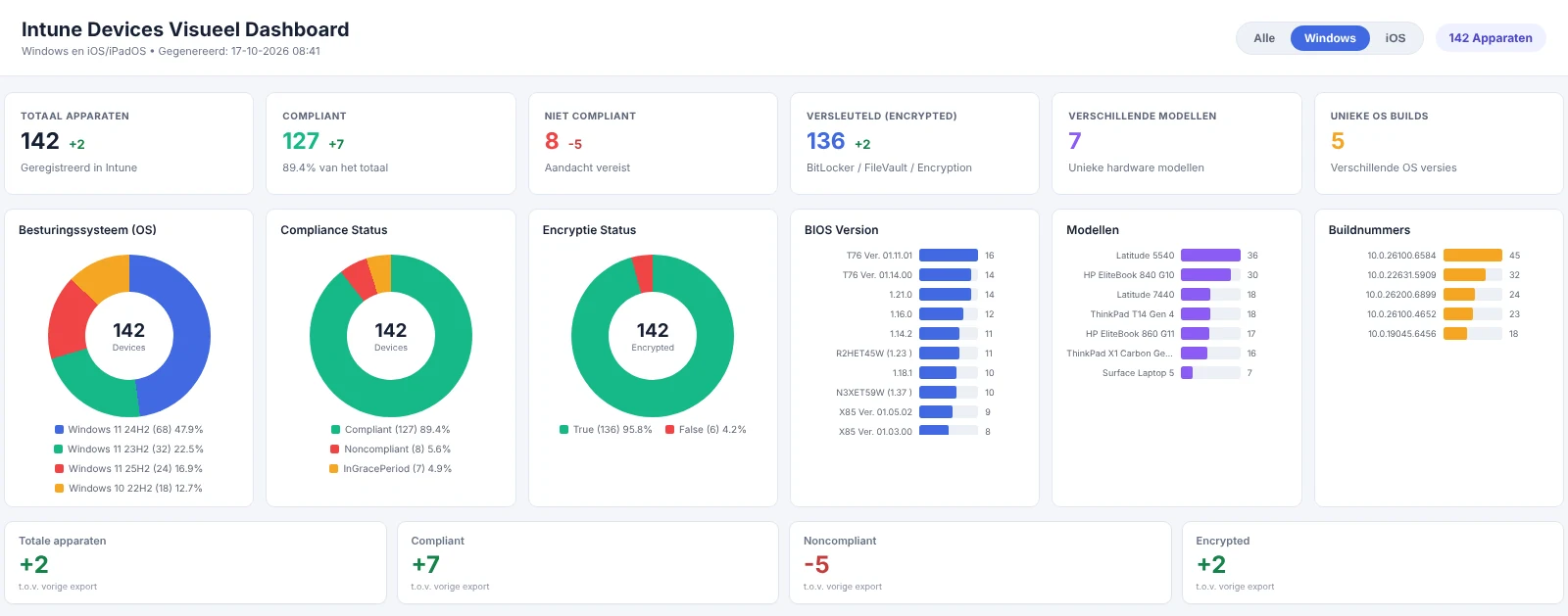The image size is (1568, 616).
Task: Click the Modellen chart title
Action: (1093, 230)
